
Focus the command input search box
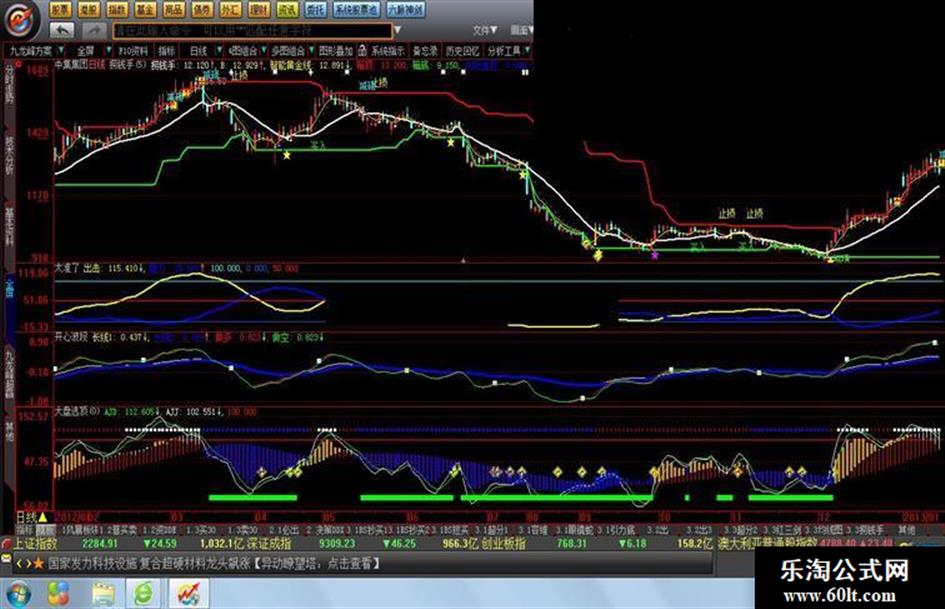click(253, 30)
